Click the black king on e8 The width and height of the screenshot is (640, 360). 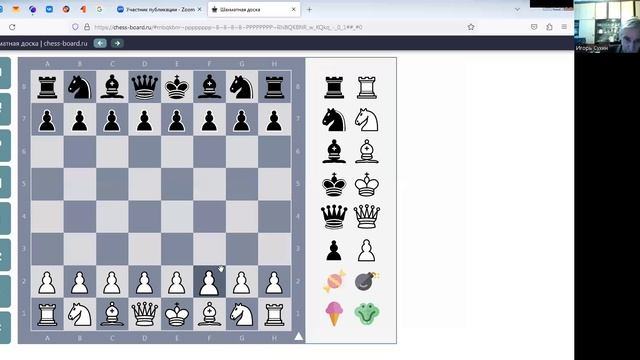click(x=177, y=87)
